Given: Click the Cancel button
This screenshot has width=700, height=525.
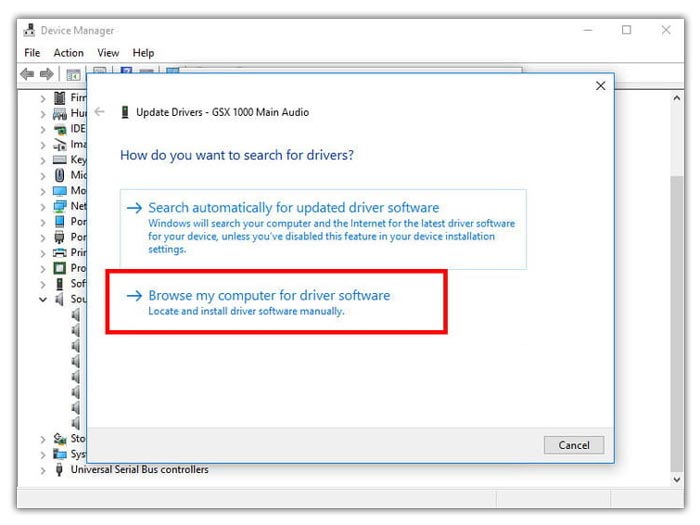Looking at the screenshot, I should pyautogui.click(x=574, y=445).
